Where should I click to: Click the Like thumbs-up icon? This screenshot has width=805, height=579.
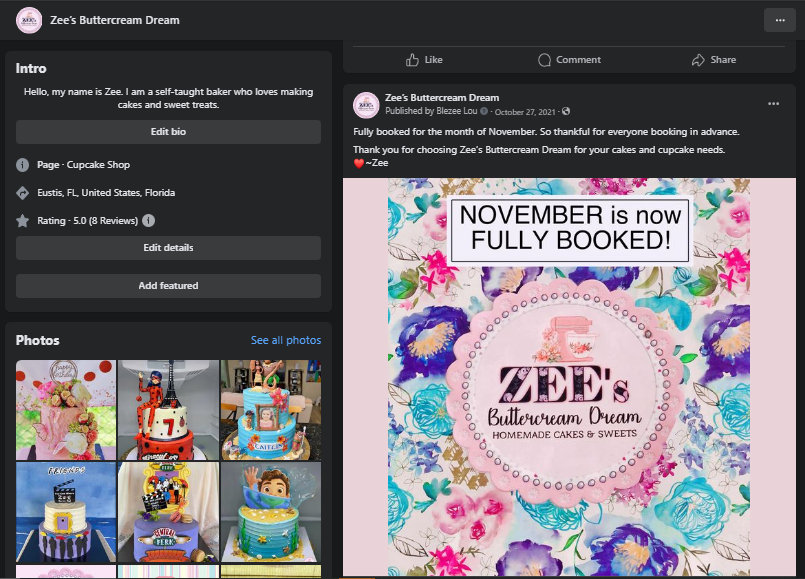click(x=412, y=60)
